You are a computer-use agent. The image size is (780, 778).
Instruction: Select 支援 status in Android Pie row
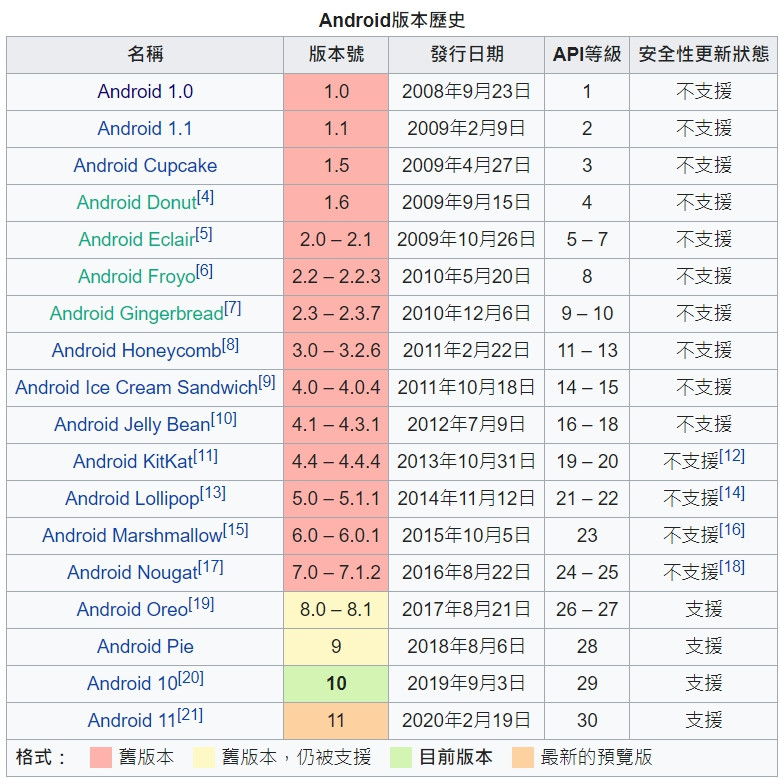[x=703, y=647]
